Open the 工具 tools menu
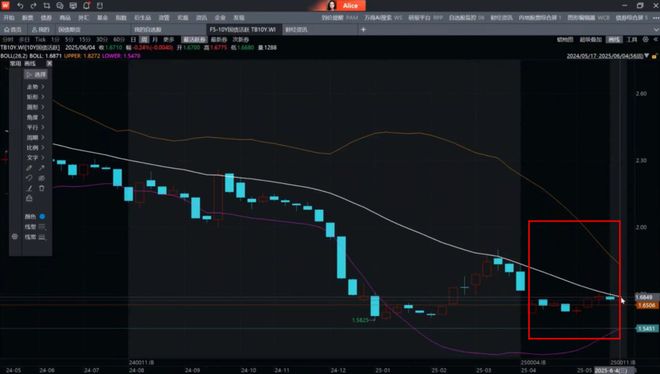 [632, 40]
